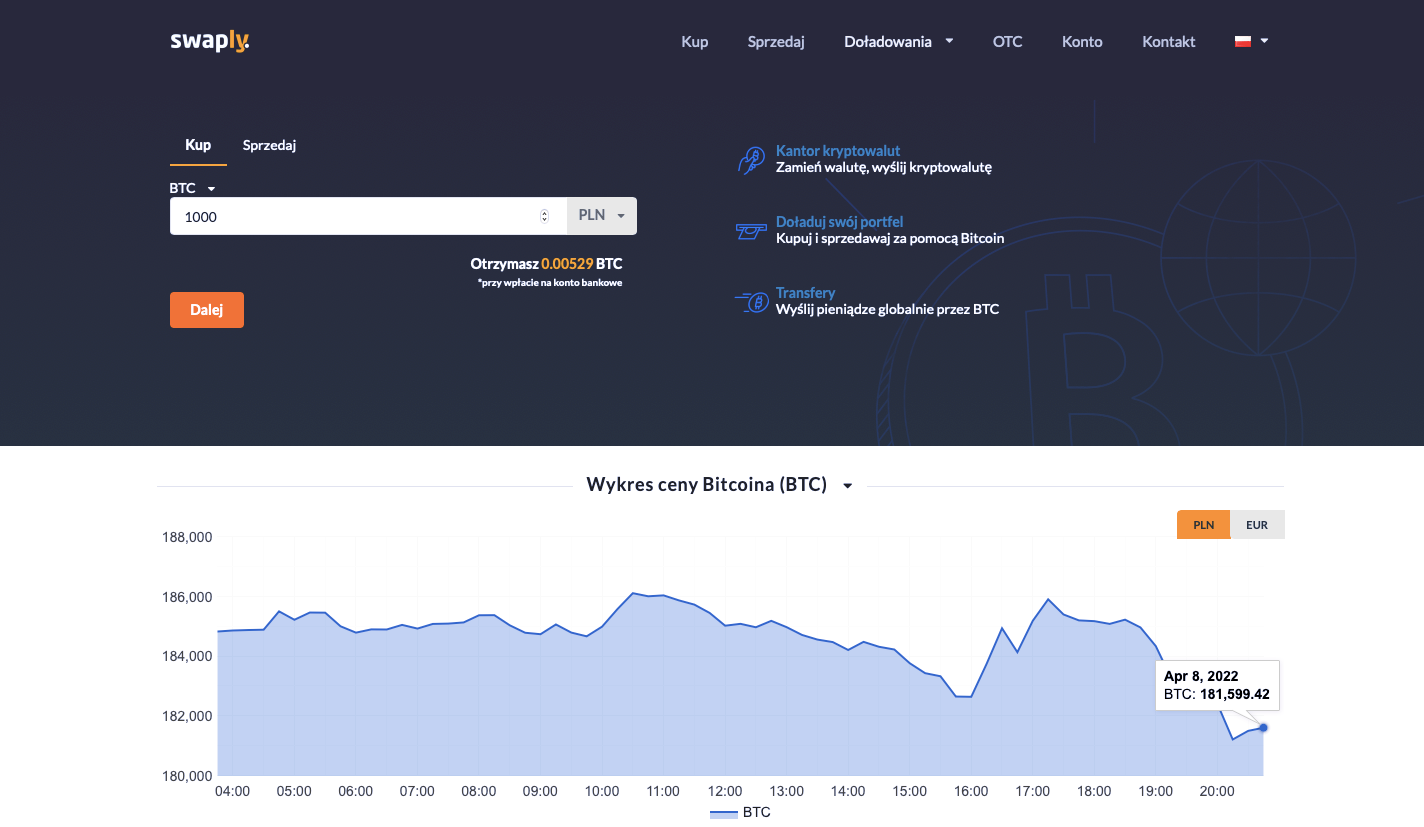Click the 1000 amount stepper control
This screenshot has height=827, width=1424.
(544, 215)
